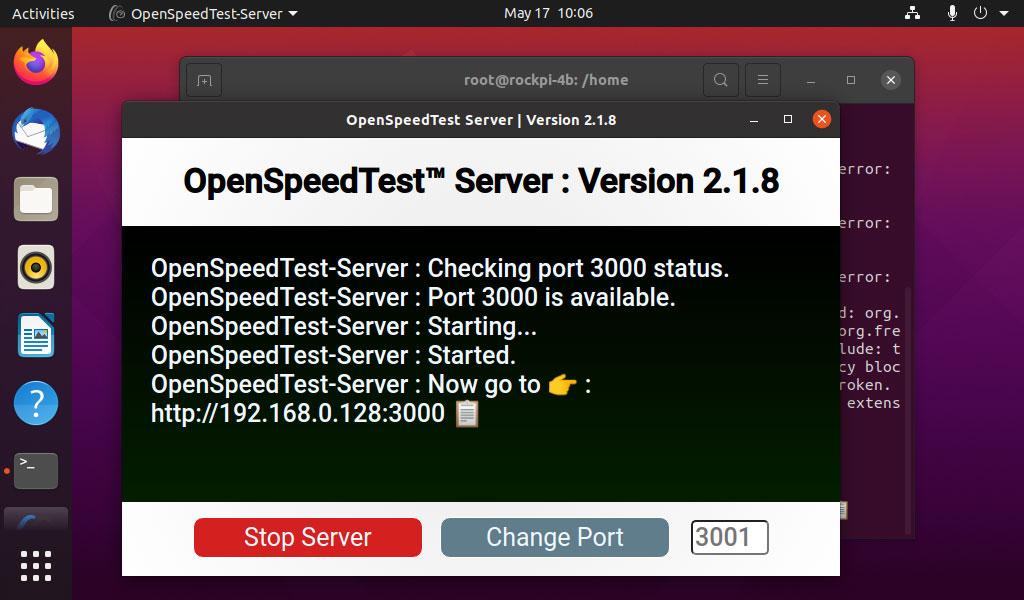Click the http://192.168.0.128:3000 address
The image size is (1024, 600).
pos(298,413)
